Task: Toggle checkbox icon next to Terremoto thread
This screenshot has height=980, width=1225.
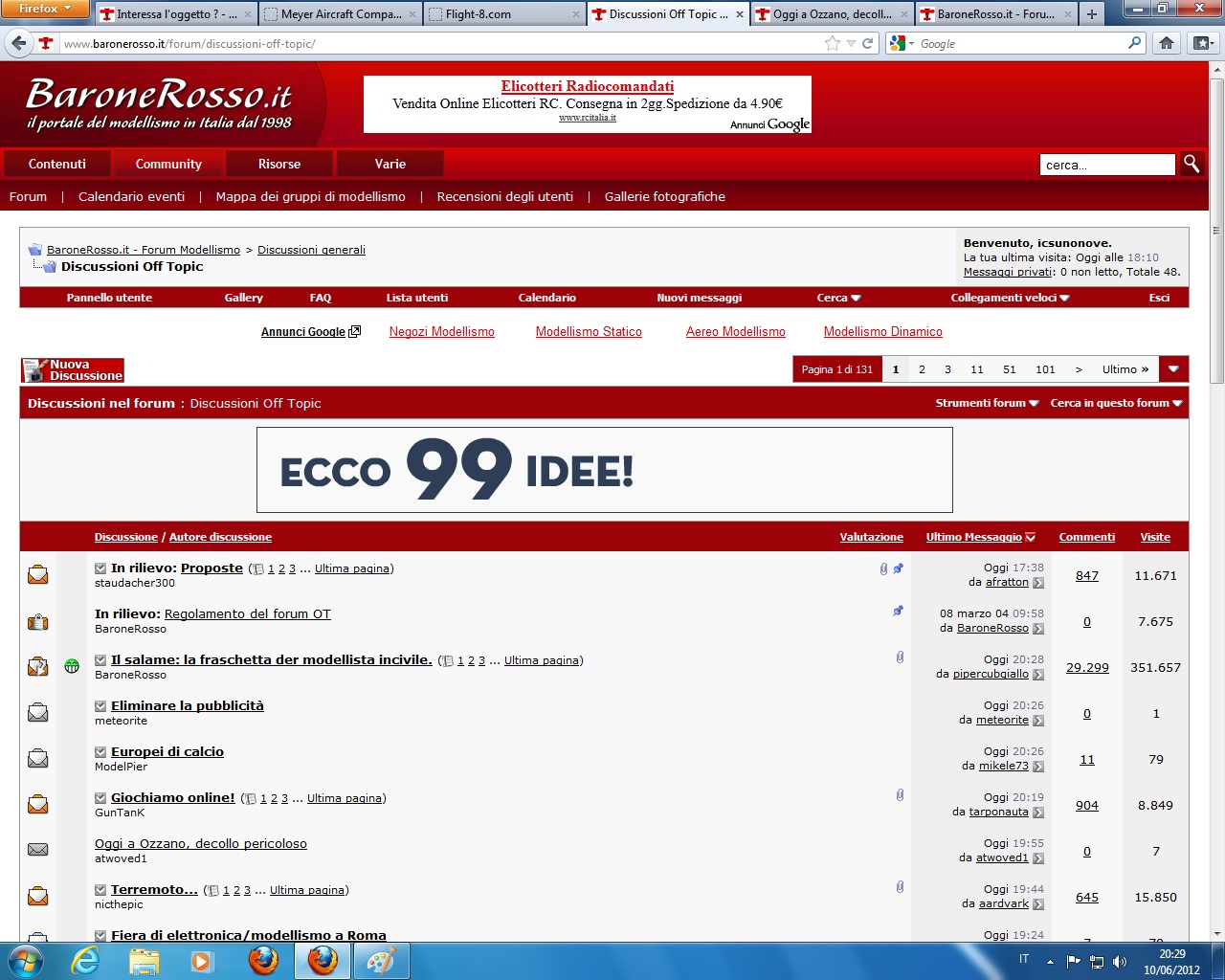Action: pos(100,890)
